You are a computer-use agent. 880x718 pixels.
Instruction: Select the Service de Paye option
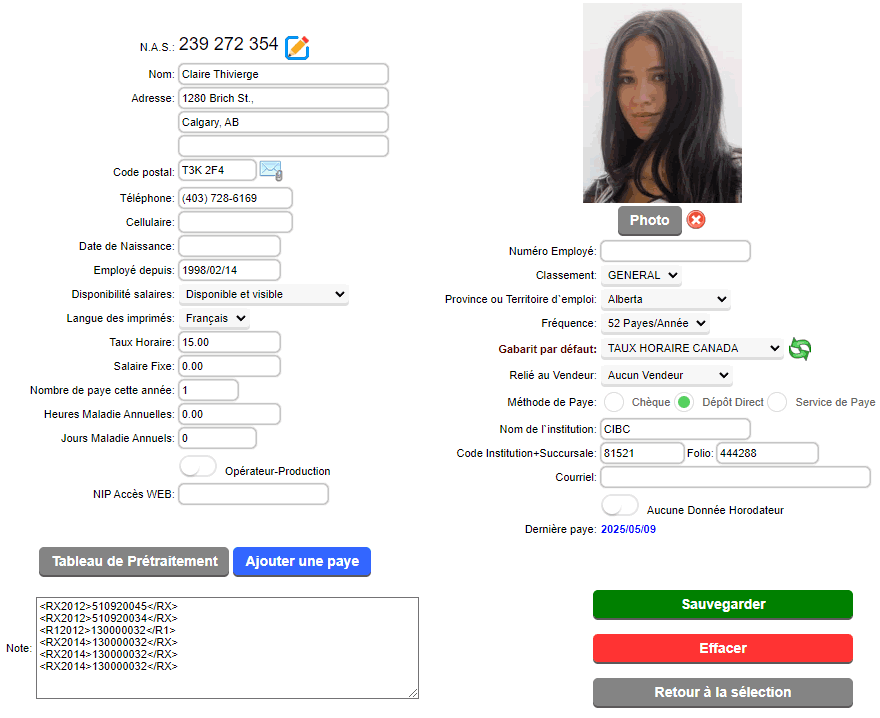[777, 402]
